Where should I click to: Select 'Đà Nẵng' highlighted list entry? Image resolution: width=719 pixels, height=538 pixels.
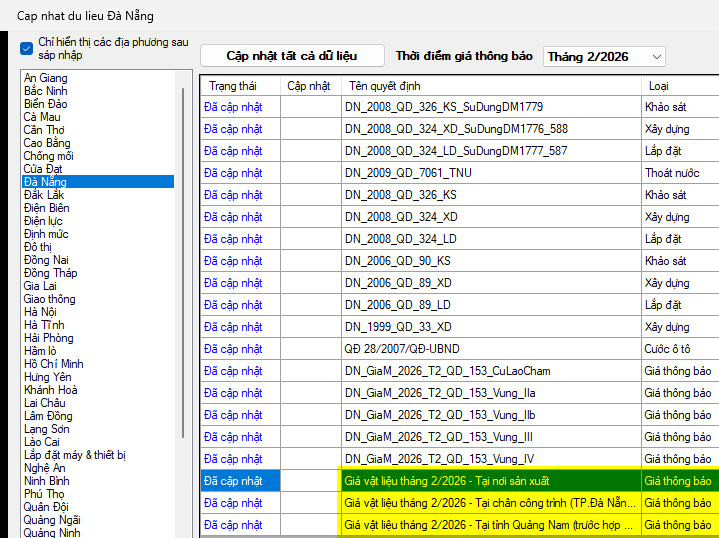pos(46,182)
